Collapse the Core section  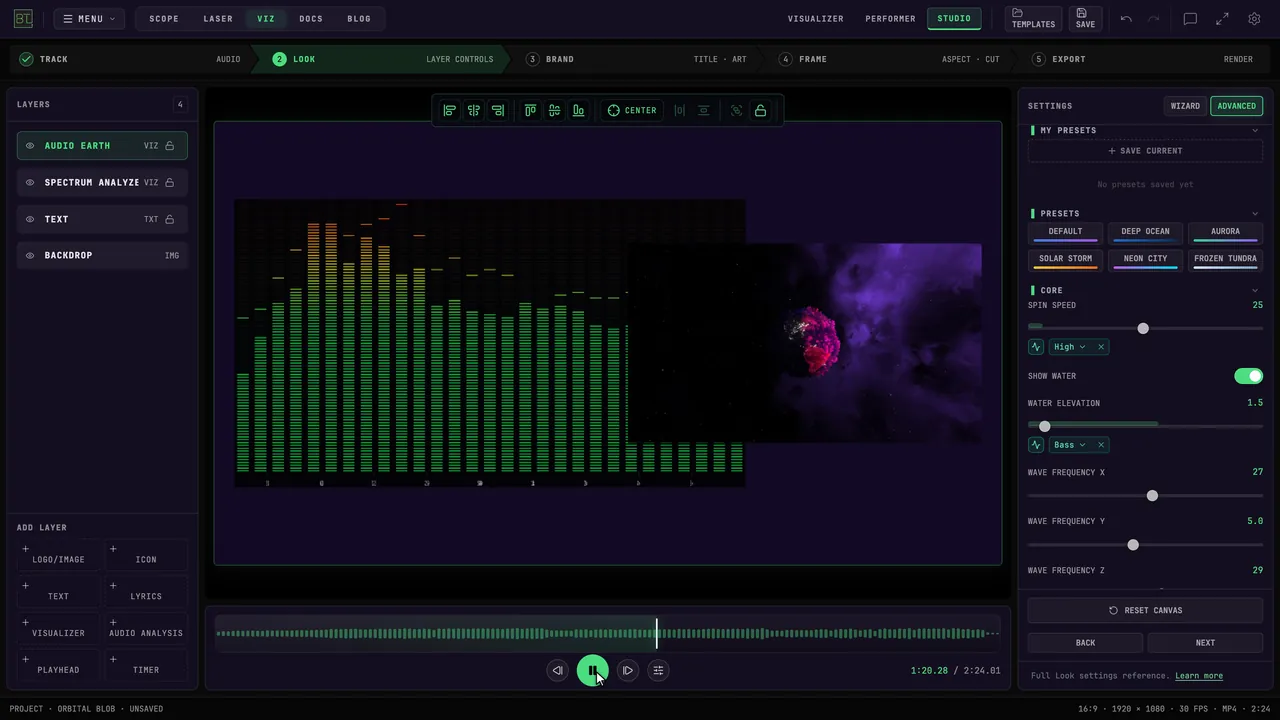click(x=1255, y=290)
